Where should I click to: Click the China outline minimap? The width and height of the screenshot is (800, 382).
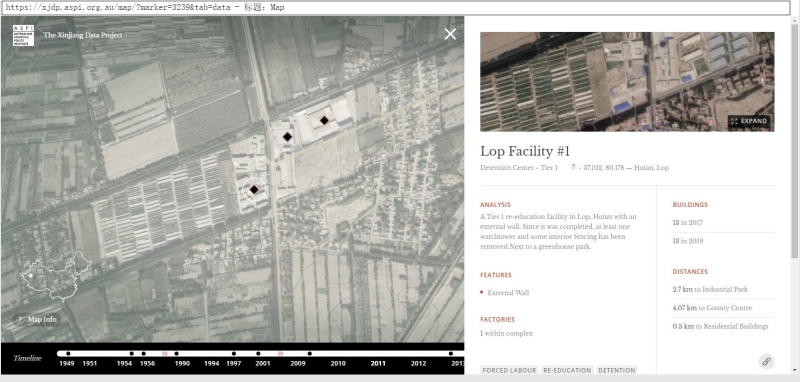point(56,276)
